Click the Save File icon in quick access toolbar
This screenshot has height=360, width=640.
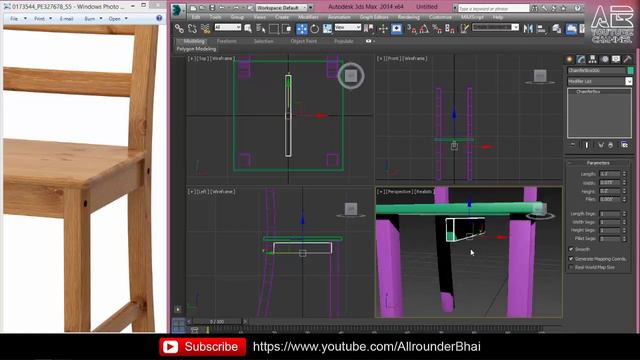point(212,8)
